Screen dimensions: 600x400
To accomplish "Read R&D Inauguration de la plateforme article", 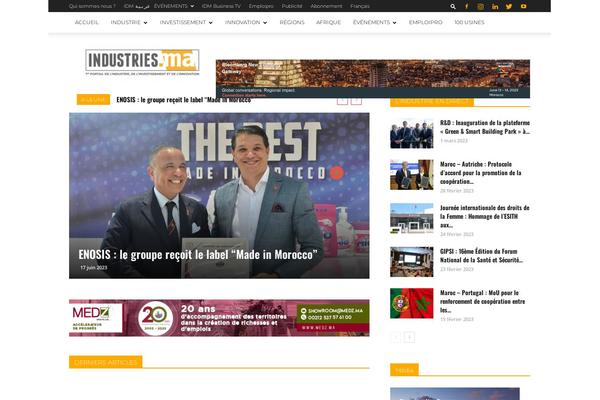I will (485, 127).
